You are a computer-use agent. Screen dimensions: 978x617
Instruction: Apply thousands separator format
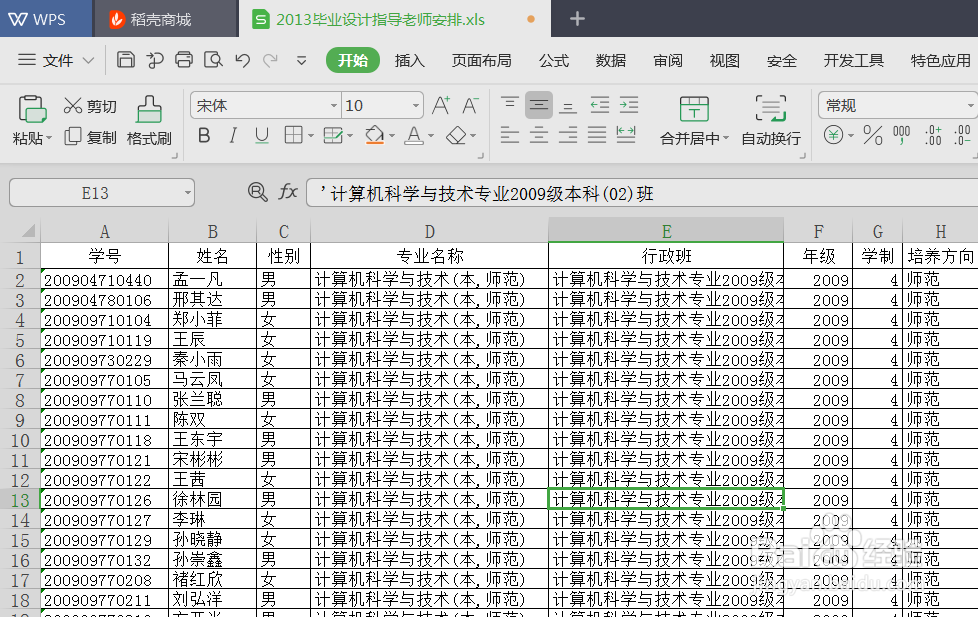coord(902,135)
